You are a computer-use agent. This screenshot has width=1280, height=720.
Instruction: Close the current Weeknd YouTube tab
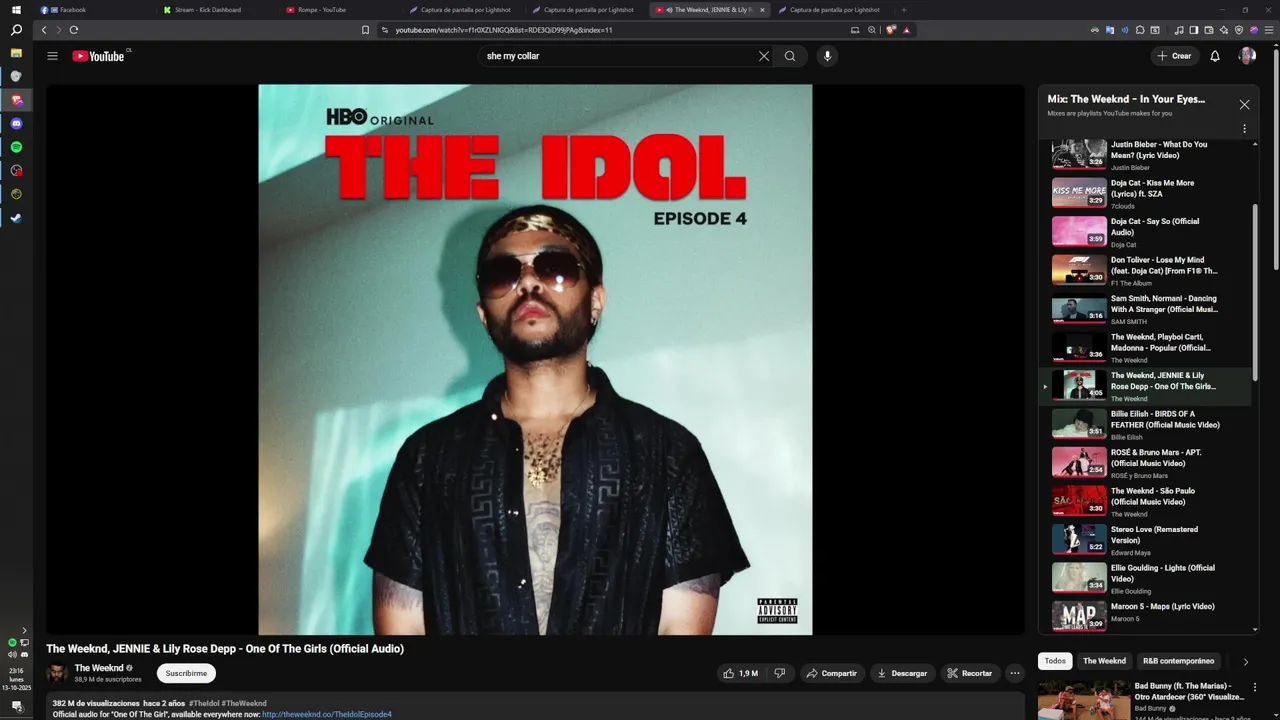762,10
